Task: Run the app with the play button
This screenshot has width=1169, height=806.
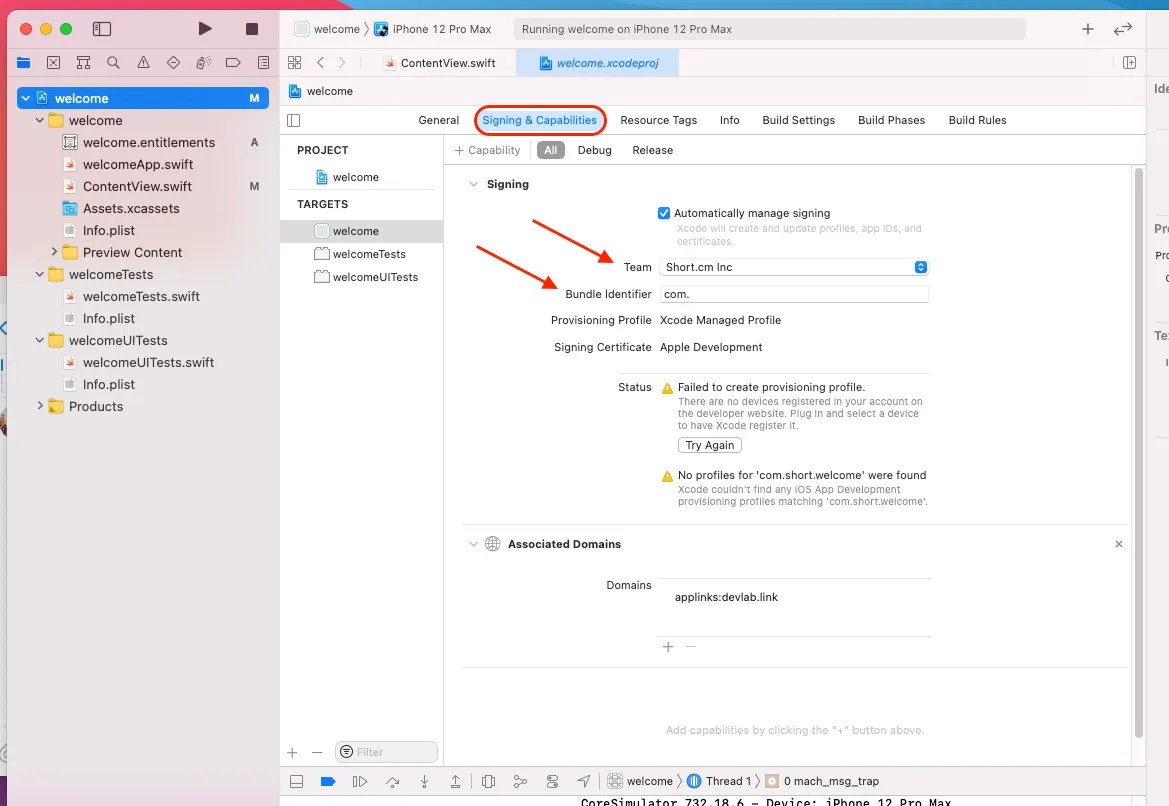Action: 205,29
